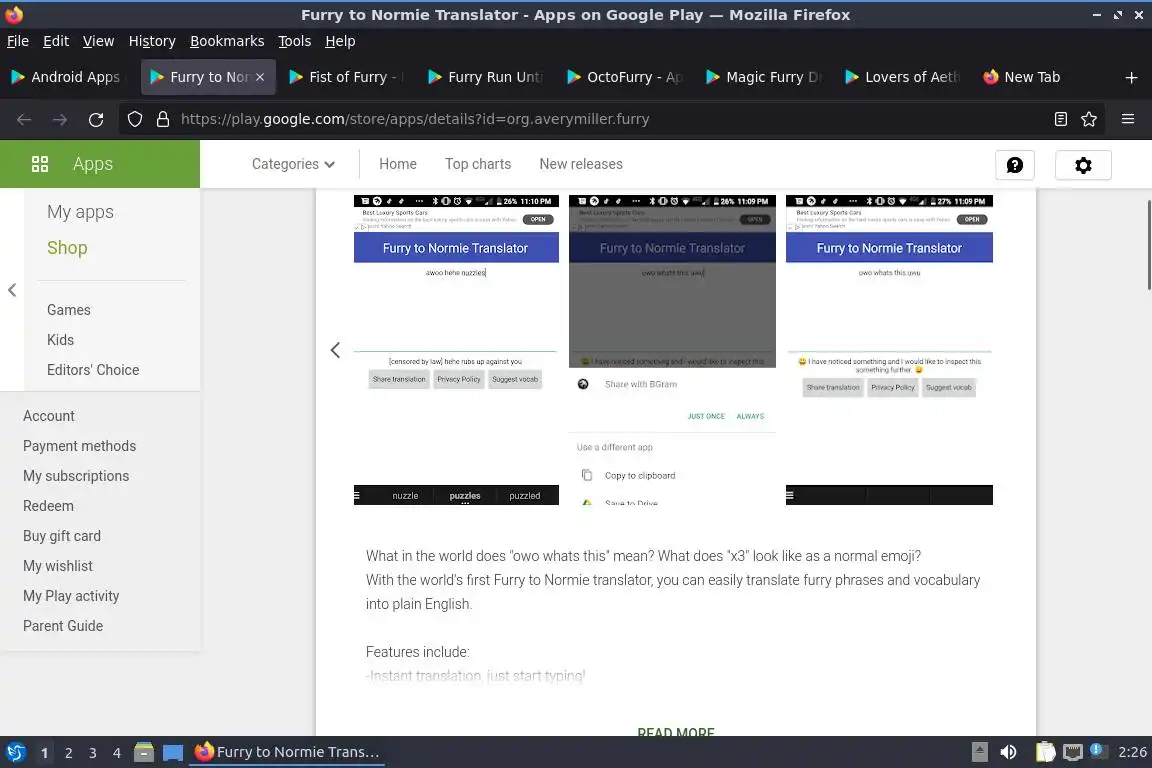Open Top charts

(x=478, y=164)
